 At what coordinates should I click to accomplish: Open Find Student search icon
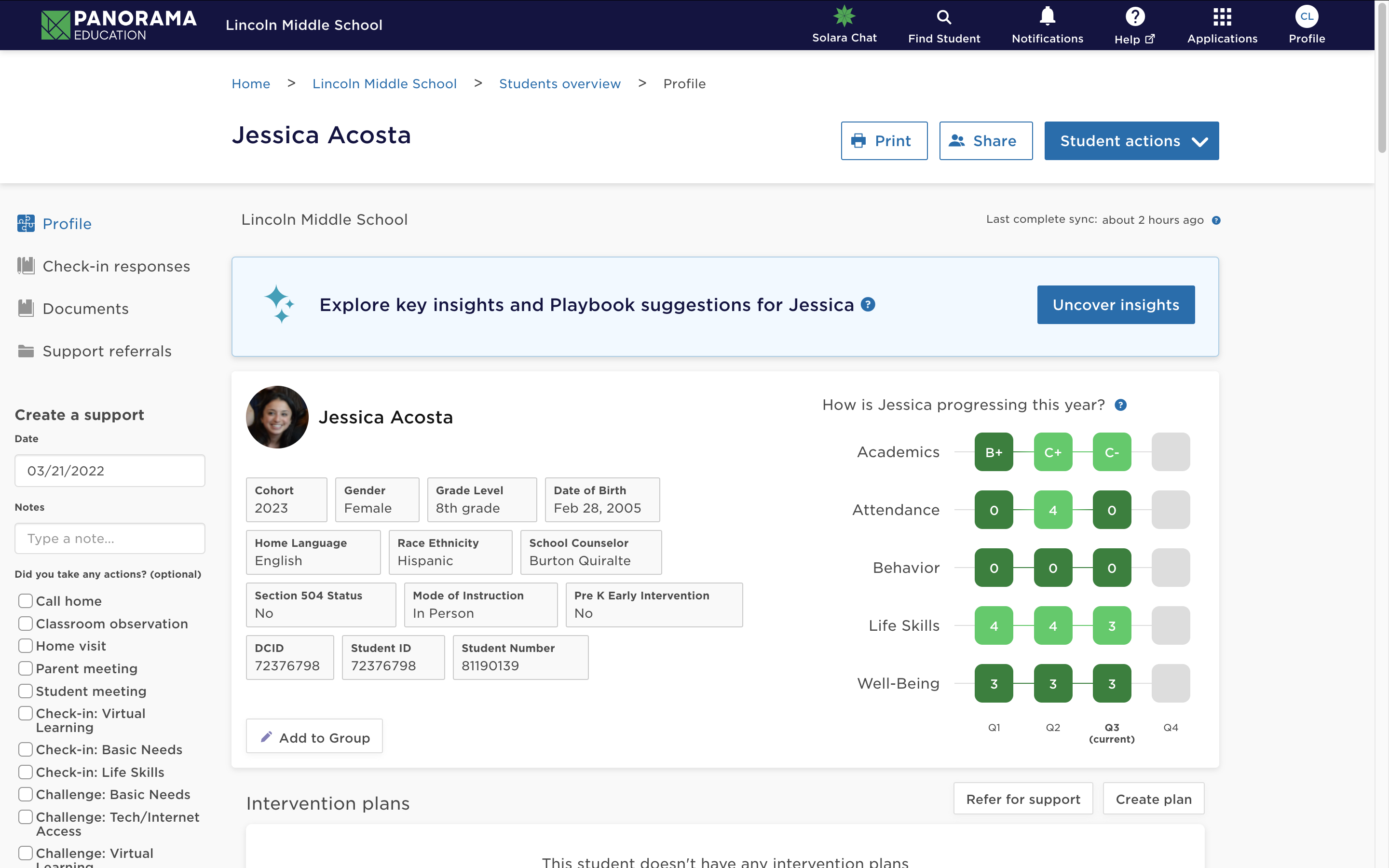[944, 24]
